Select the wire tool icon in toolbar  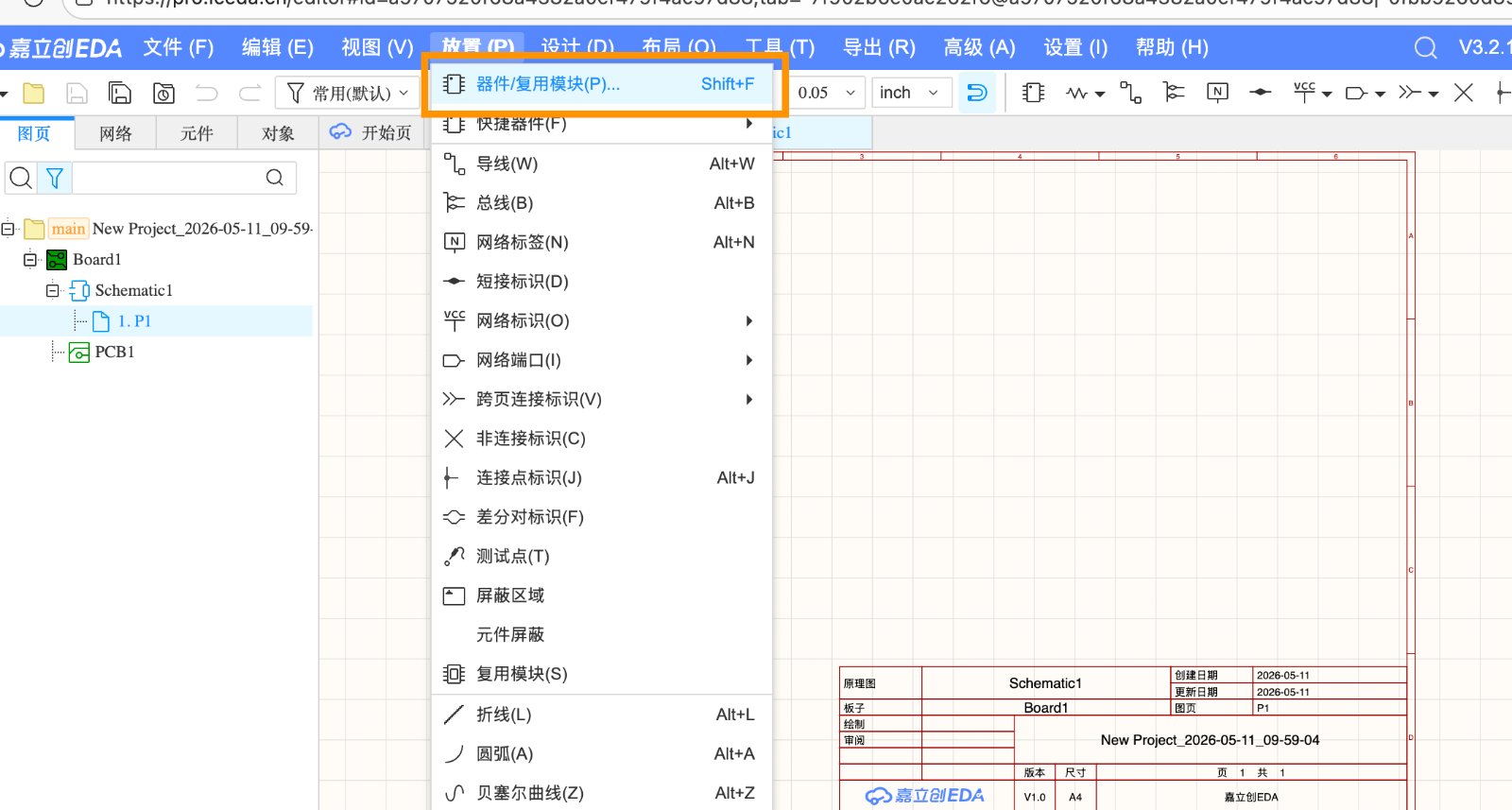point(1130,93)
